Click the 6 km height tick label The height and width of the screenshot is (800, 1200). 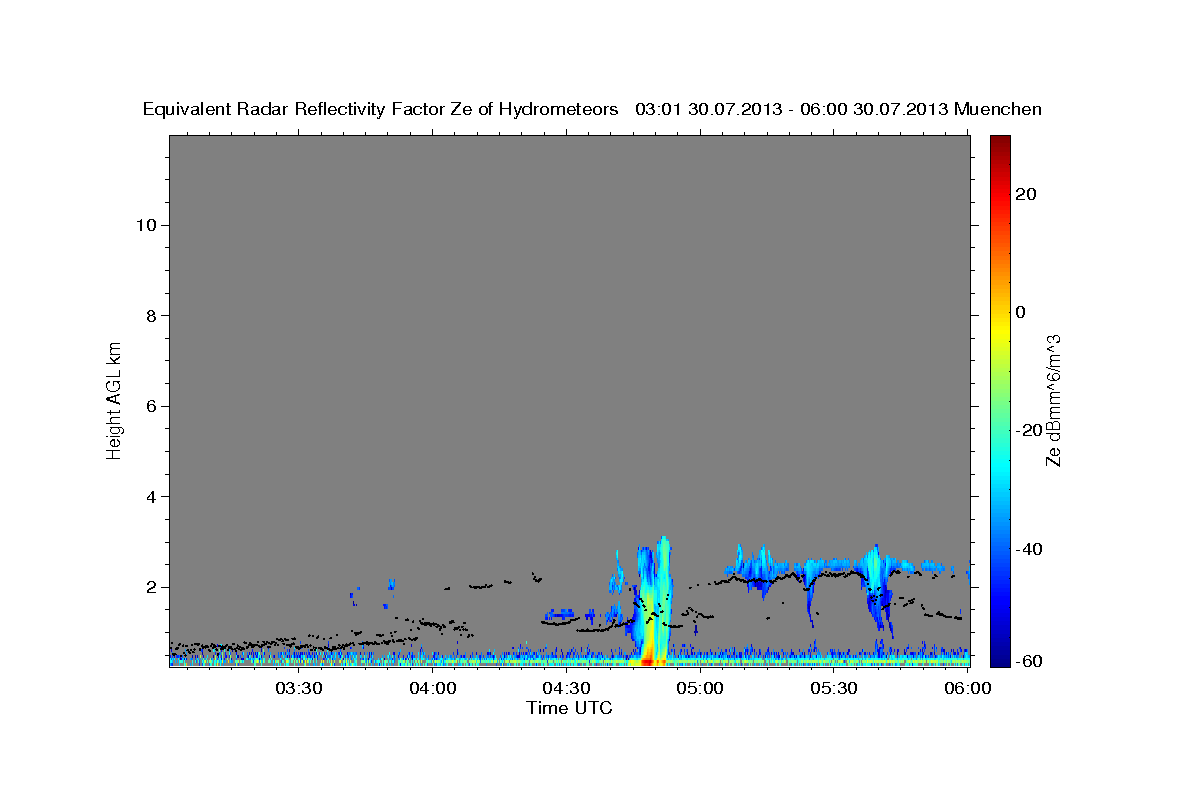pyautogui.click(x=152, y=406)
